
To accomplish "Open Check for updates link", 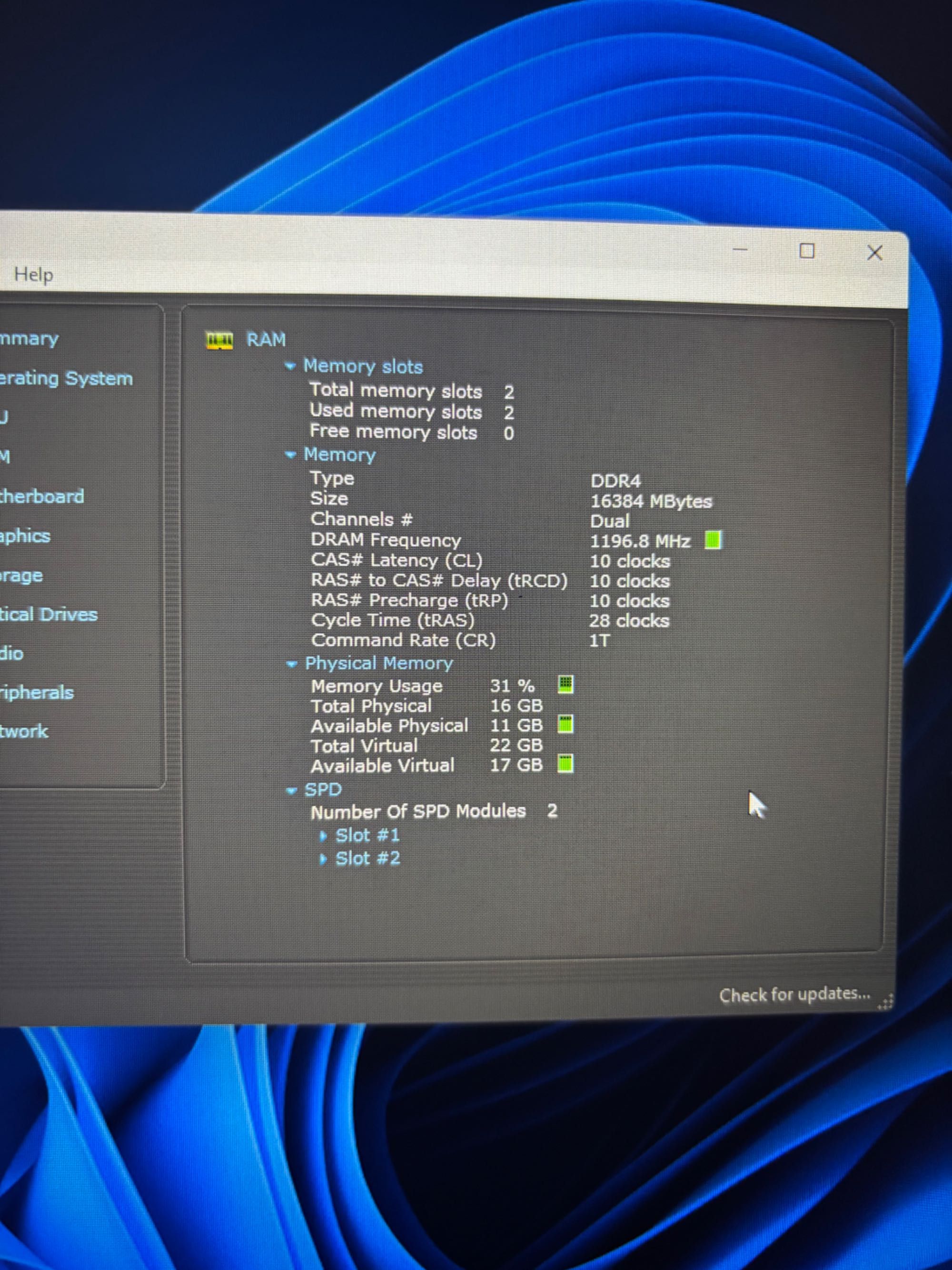I will pos(795,994).
